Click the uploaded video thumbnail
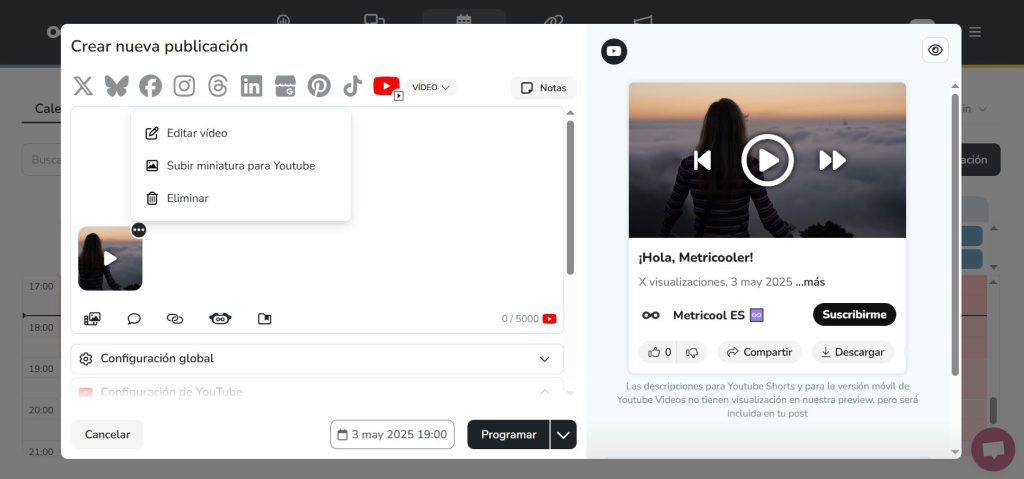Viewport: 1024px width, 479px height. click(110, 259)
